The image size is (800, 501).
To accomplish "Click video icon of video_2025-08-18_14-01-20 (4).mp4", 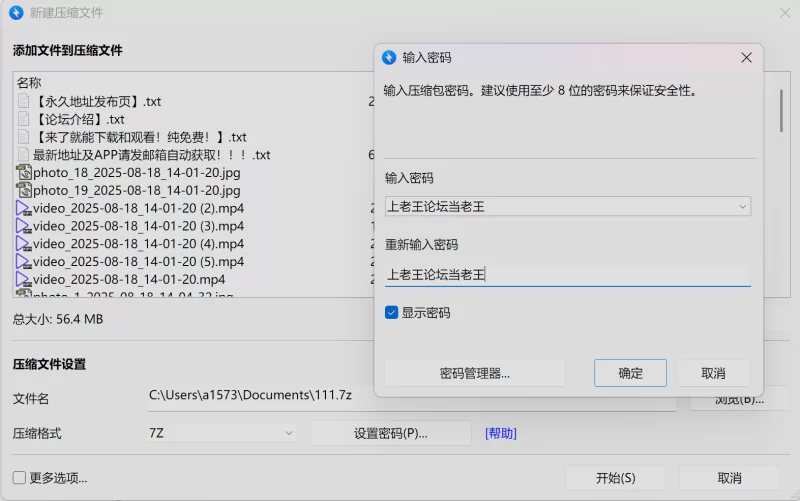I will [23, 244].
